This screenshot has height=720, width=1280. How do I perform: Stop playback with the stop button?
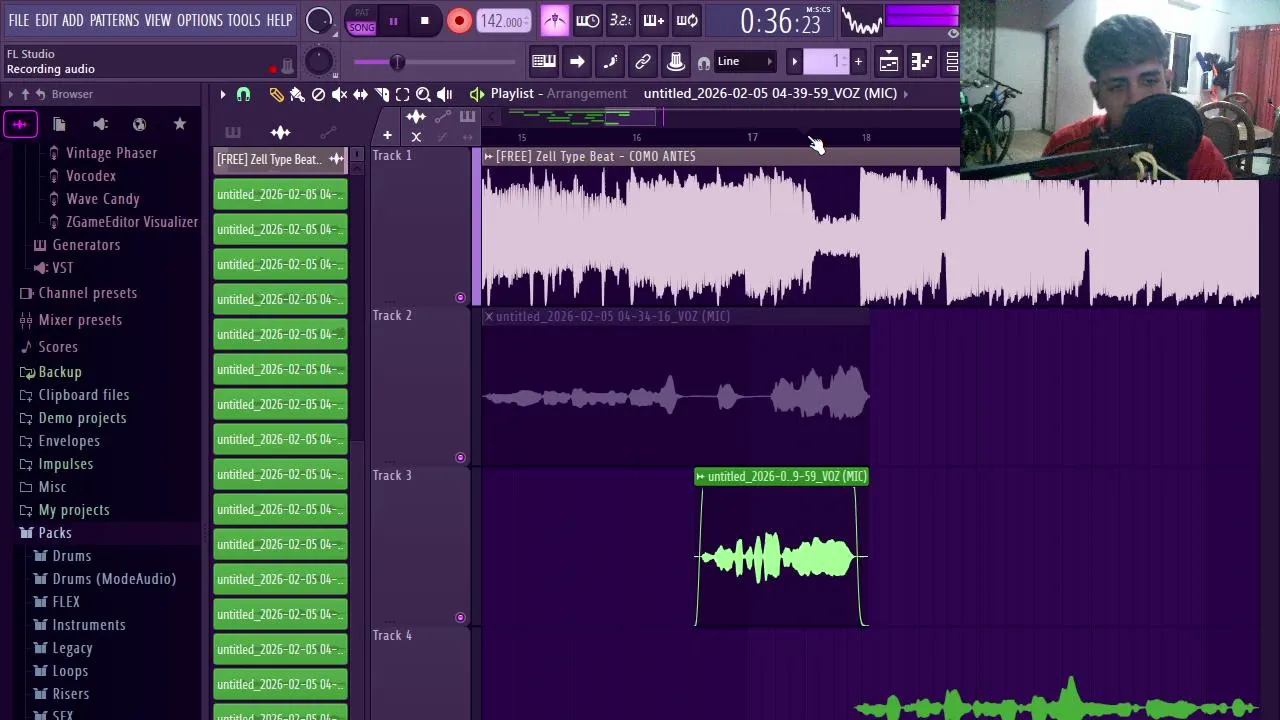[x=425, y=21]
